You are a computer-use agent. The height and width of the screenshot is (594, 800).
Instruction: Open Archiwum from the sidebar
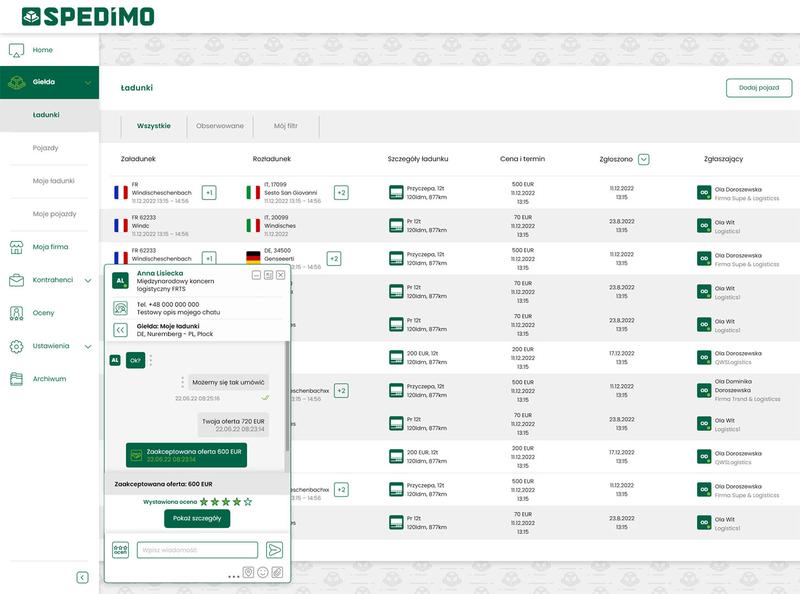(49, 379)
